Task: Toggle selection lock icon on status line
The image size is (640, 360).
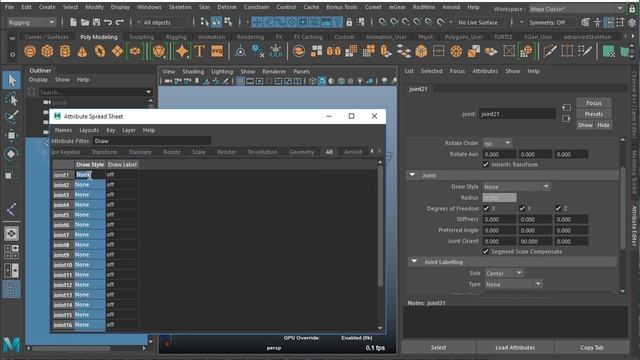Action: click(x=349, y=22)
